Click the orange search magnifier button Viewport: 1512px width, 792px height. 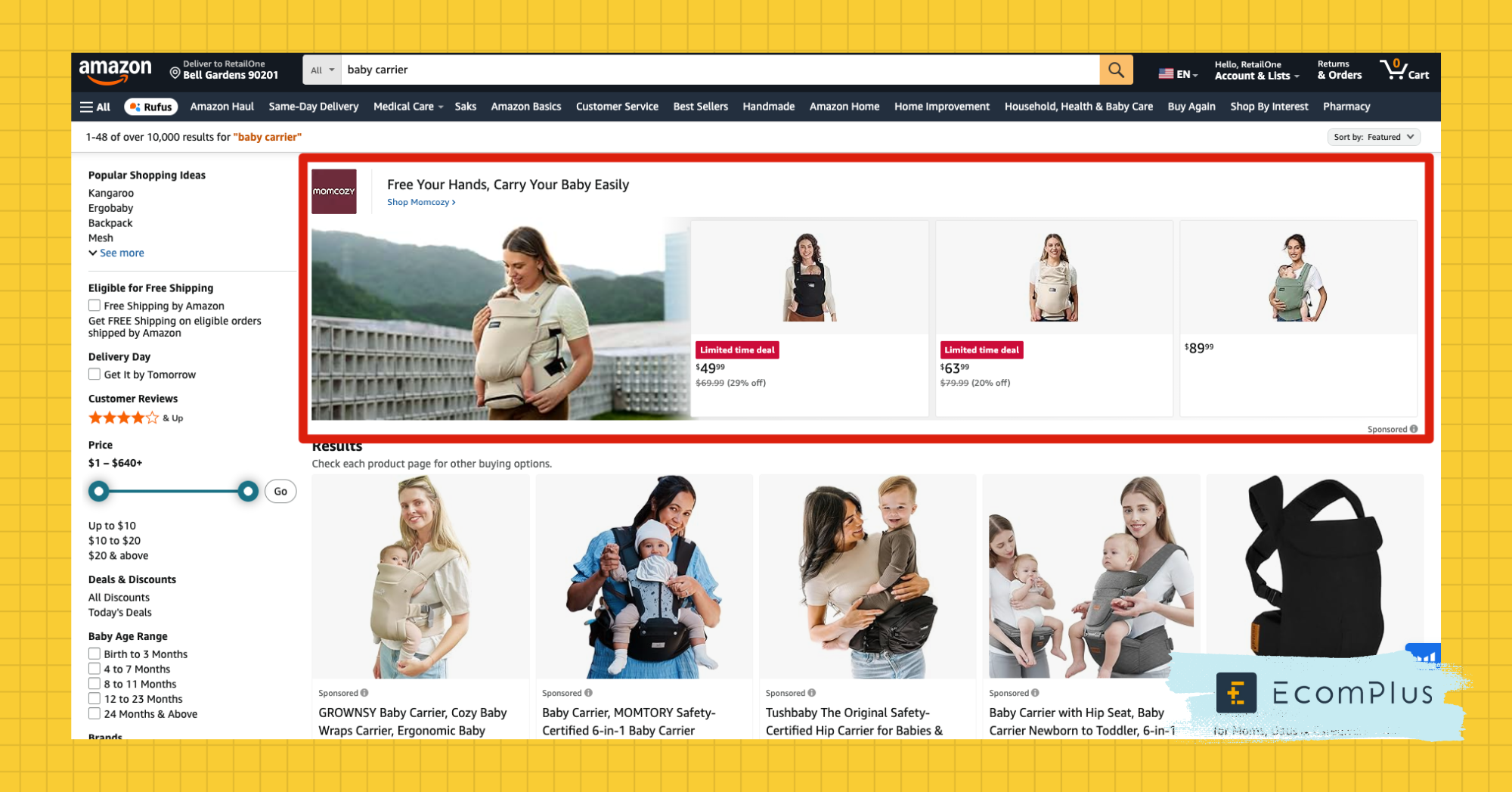1116,70
